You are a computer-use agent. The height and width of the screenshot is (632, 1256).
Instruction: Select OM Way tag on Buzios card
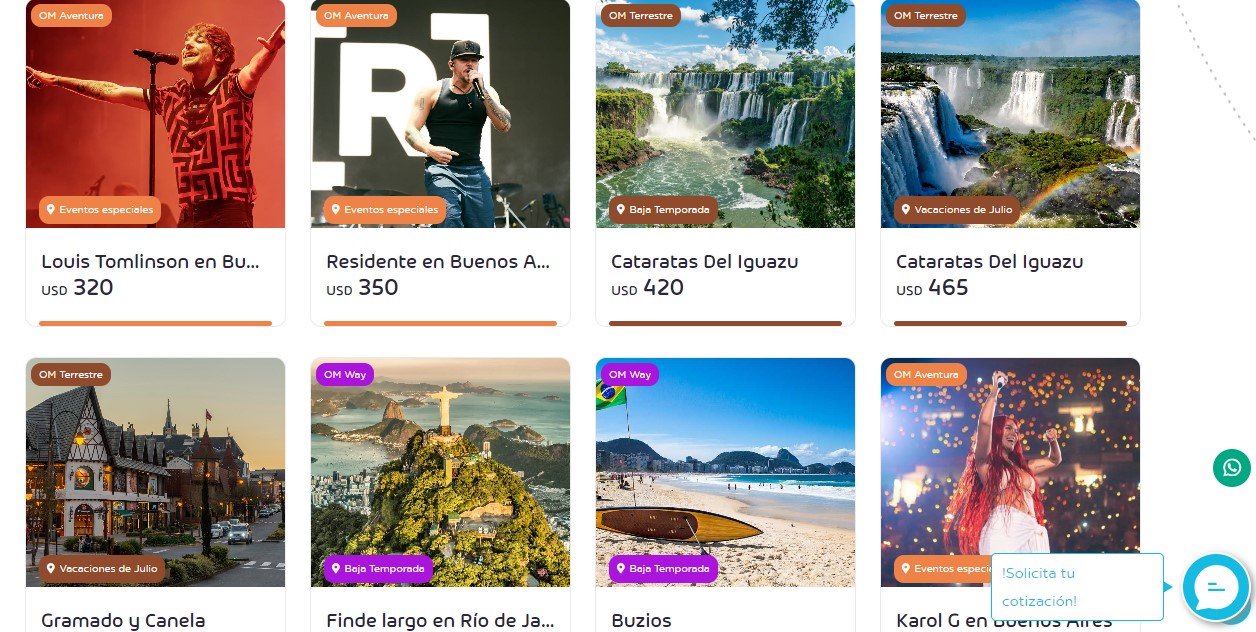pyautogui.click(x=630, y=375)
